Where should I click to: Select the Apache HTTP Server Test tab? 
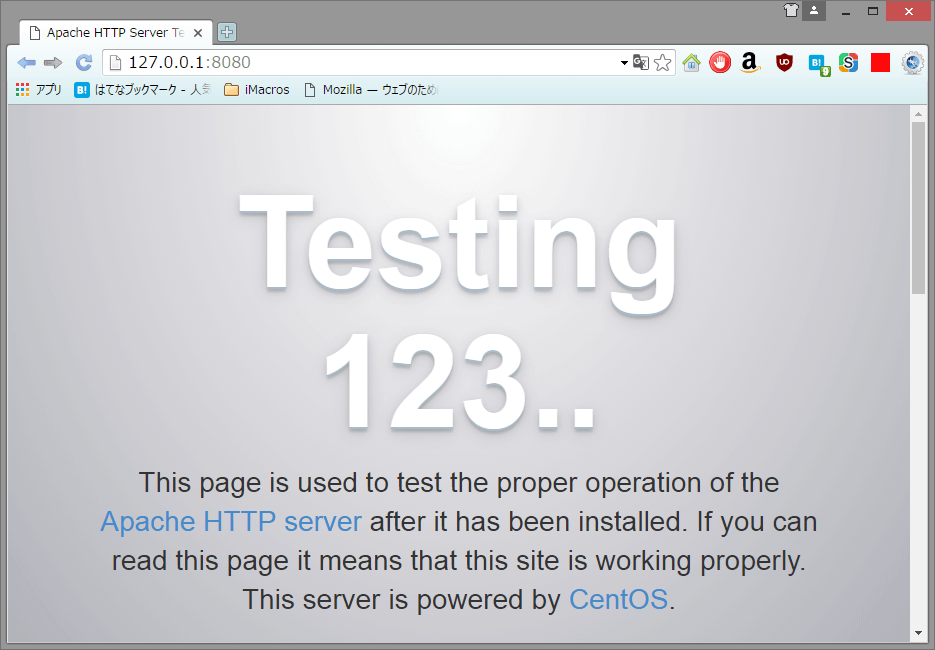point(116,33)
